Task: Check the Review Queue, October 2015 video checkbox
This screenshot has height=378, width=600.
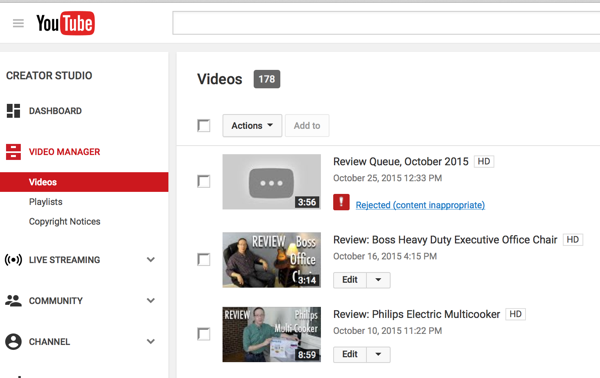Action: click(x=204, y=181)
